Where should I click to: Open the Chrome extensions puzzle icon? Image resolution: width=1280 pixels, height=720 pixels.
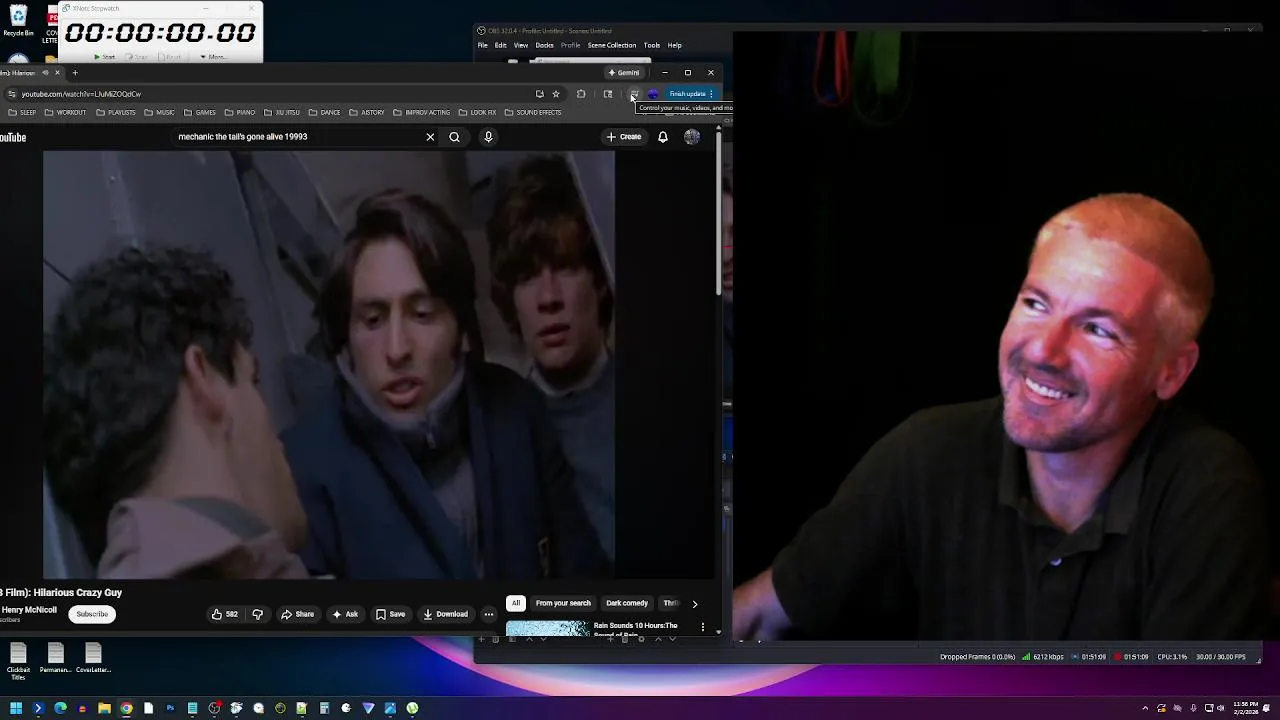pos(581,94)
